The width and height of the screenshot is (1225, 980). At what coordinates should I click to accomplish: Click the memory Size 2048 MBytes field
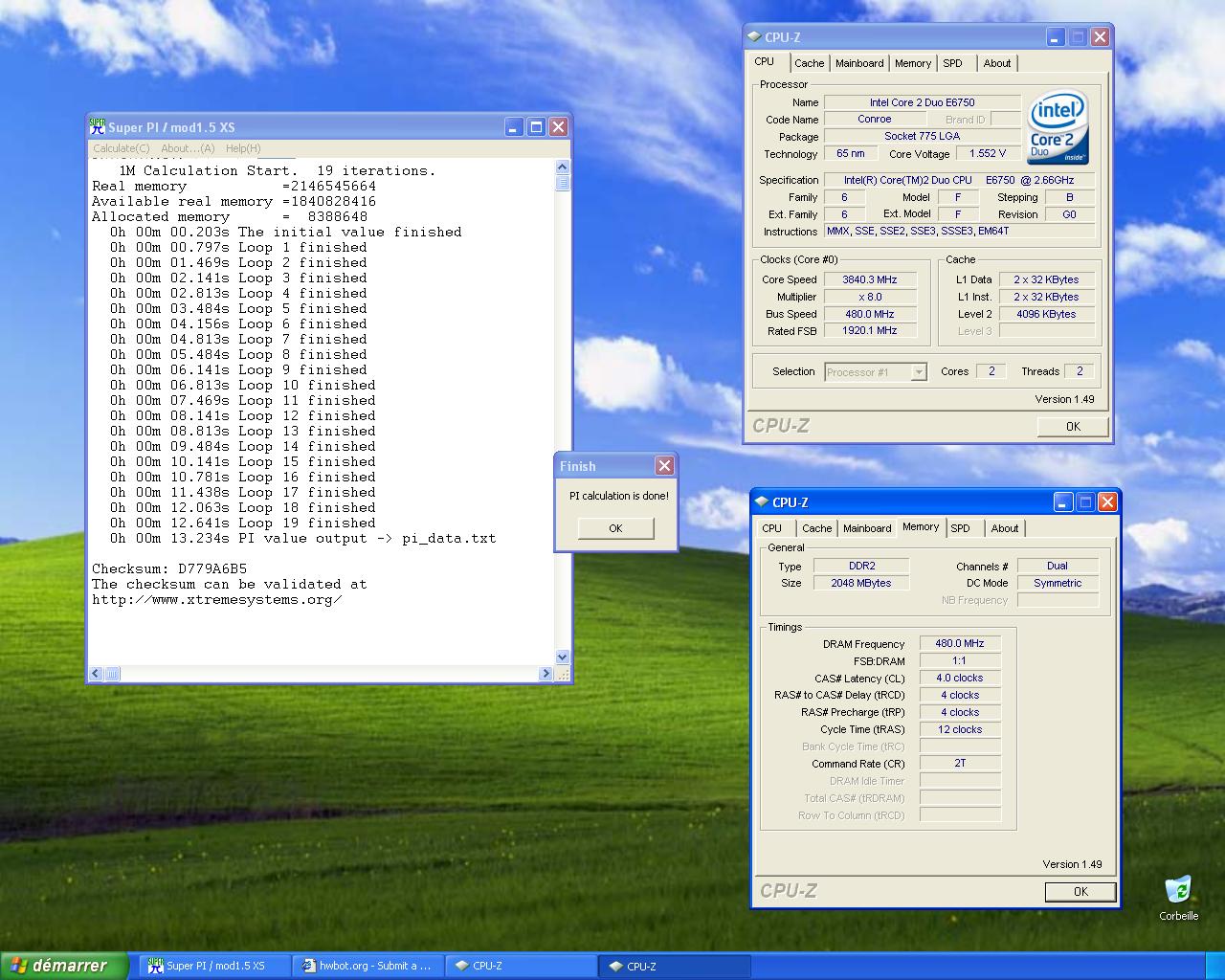[x=861, y=583]
